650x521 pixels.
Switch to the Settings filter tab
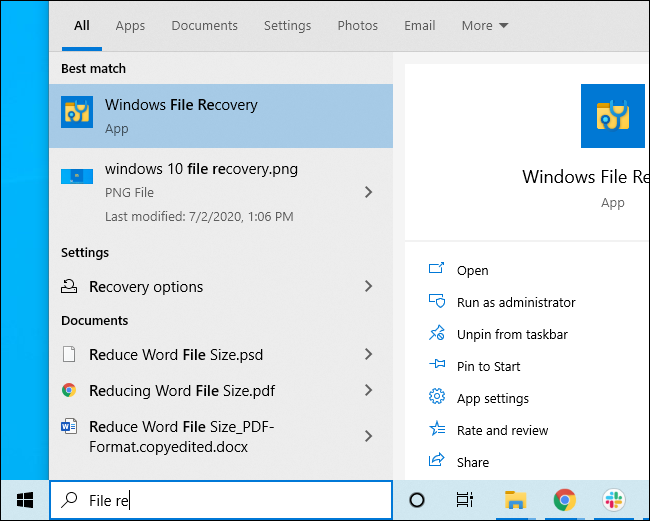[287, 25]
